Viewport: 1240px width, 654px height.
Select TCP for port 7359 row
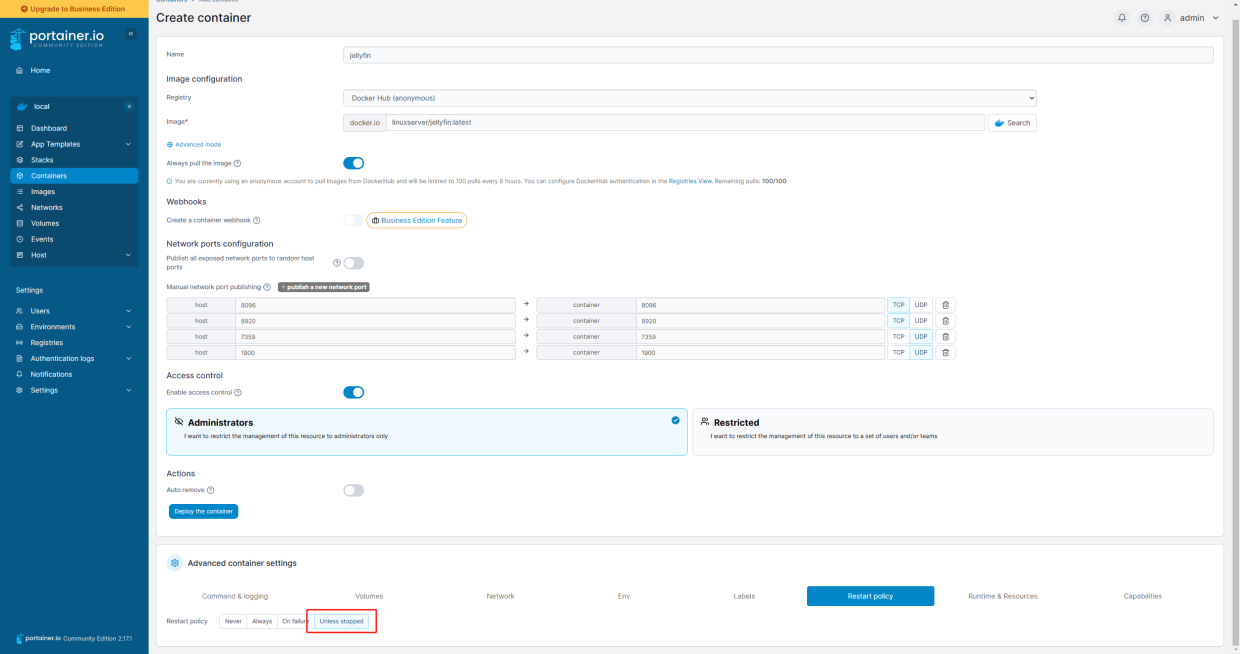coord(898,337)
